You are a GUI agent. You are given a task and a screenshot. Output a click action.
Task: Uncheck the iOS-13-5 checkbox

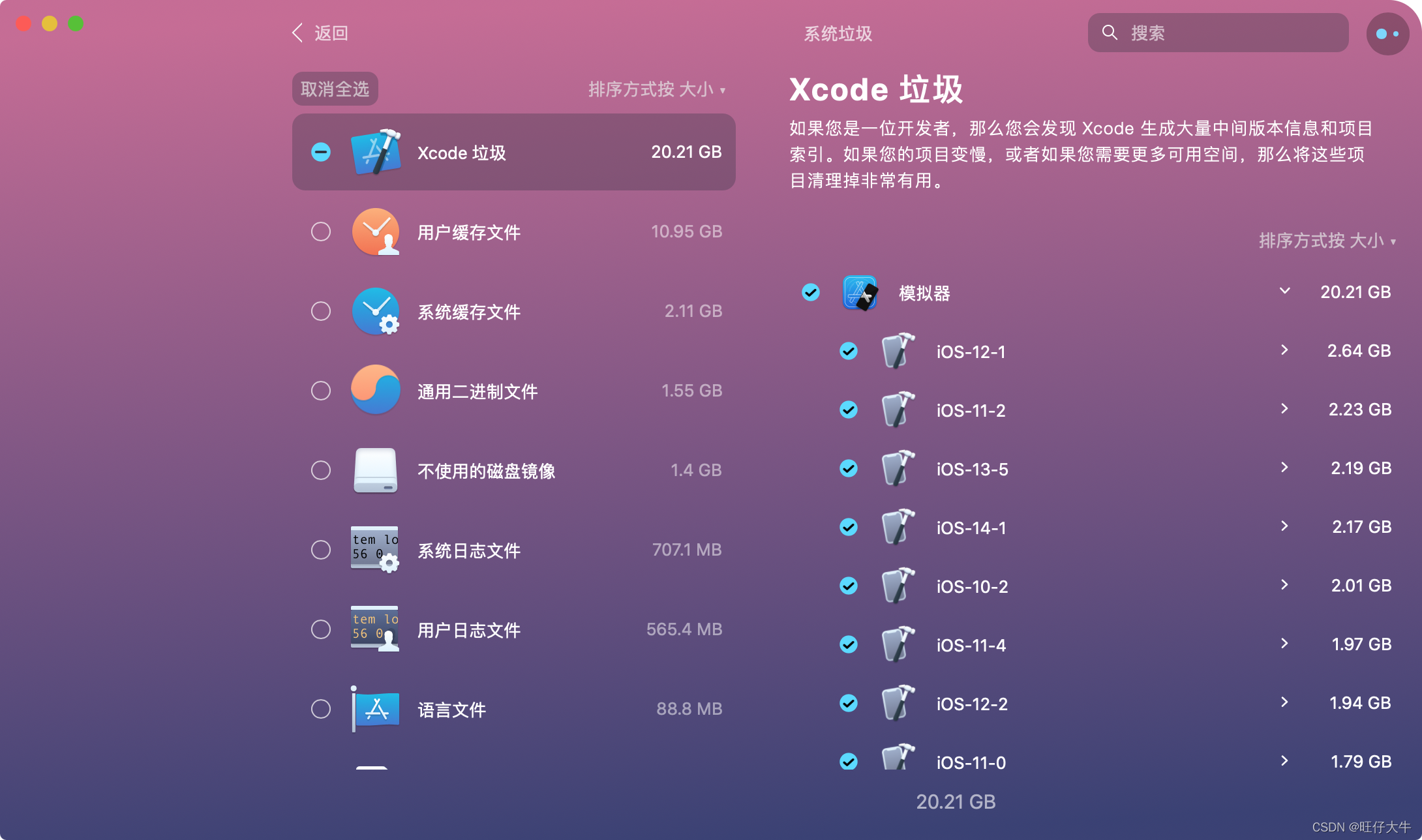click(x=849, y=468)
